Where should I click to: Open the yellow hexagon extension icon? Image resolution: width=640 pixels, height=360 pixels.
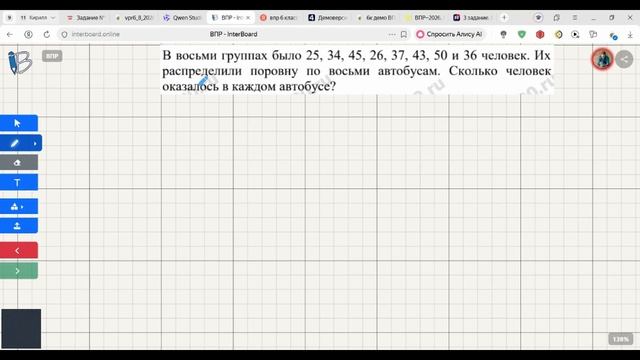(x=558, y=35)
